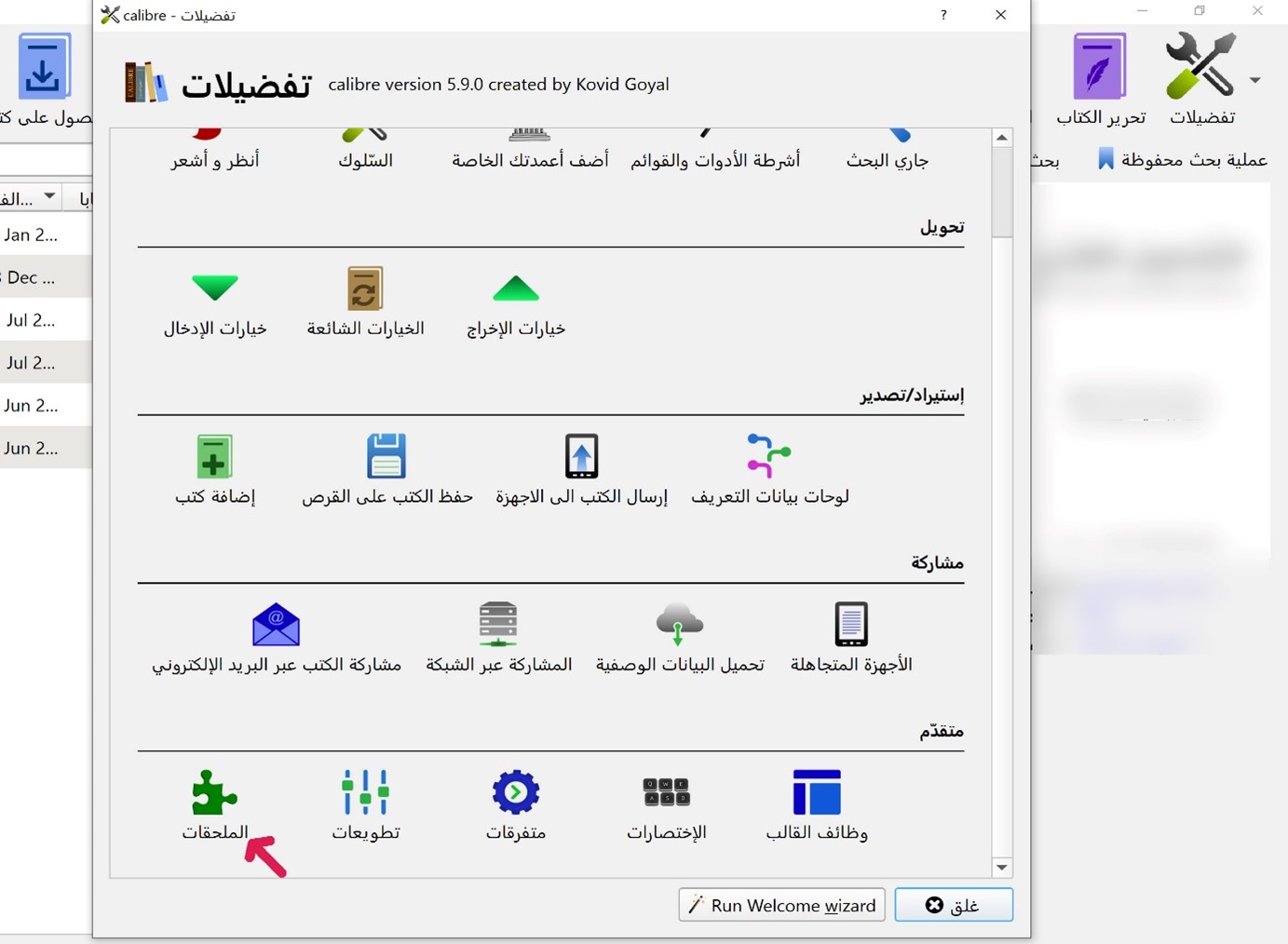1288x944 pixels.
Task: Click the scrollbar up arrow
Action: point(1002,138)
